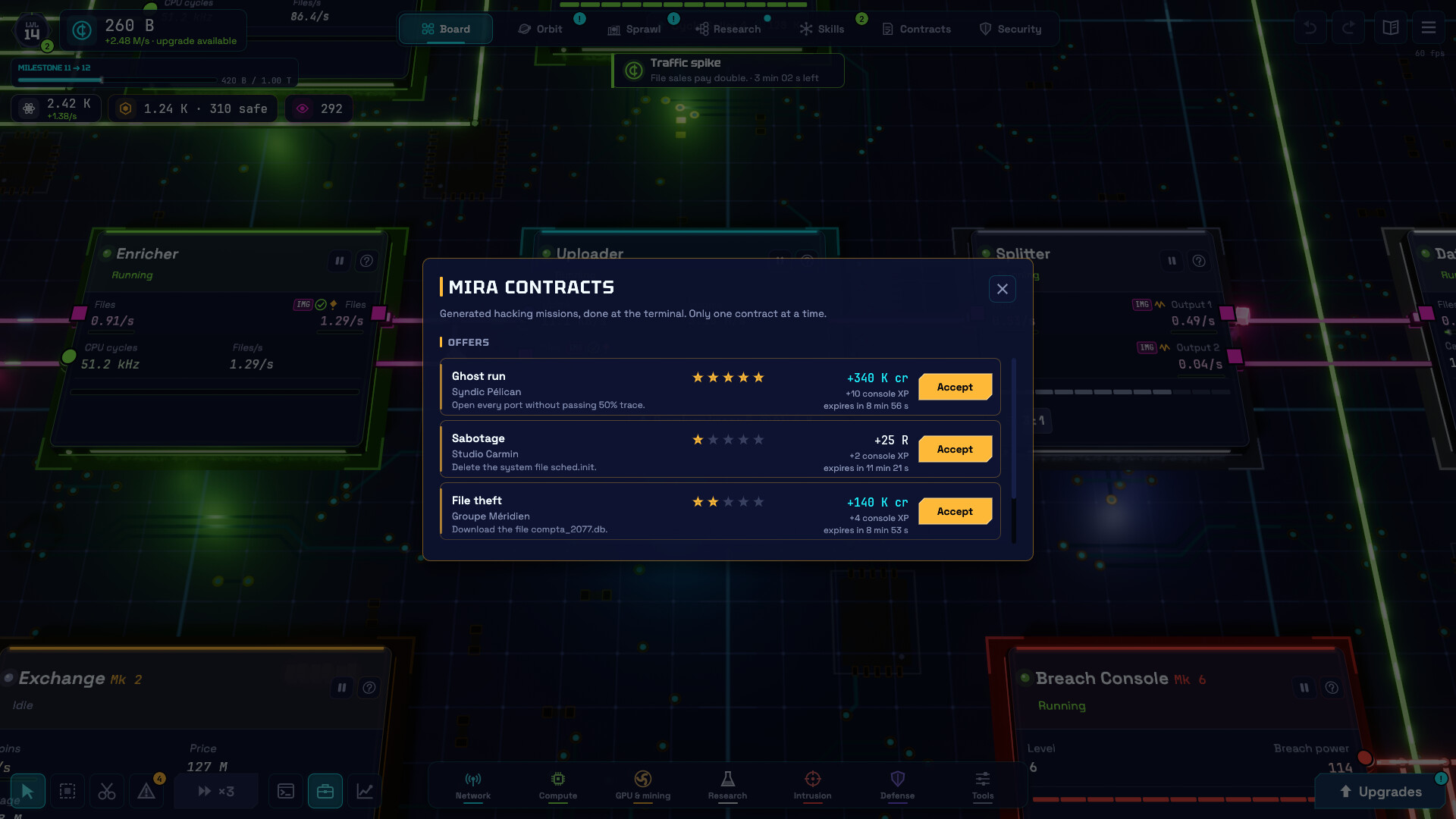The width and height of the screenshot is (1456, 819).
Task: Switch to the Contracts tab
Action: click(x=917, y=29)
